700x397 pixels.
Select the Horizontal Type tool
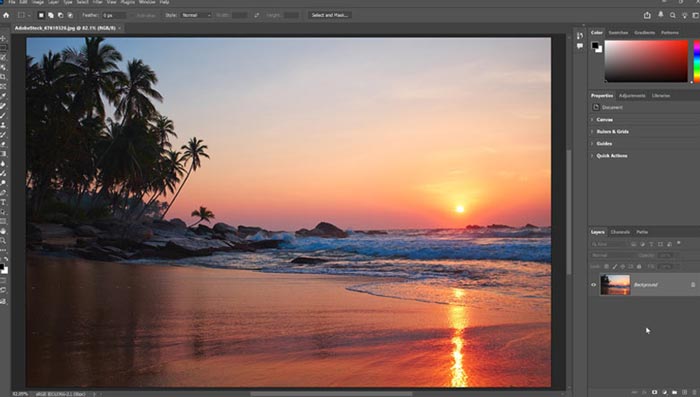point(3,202)
